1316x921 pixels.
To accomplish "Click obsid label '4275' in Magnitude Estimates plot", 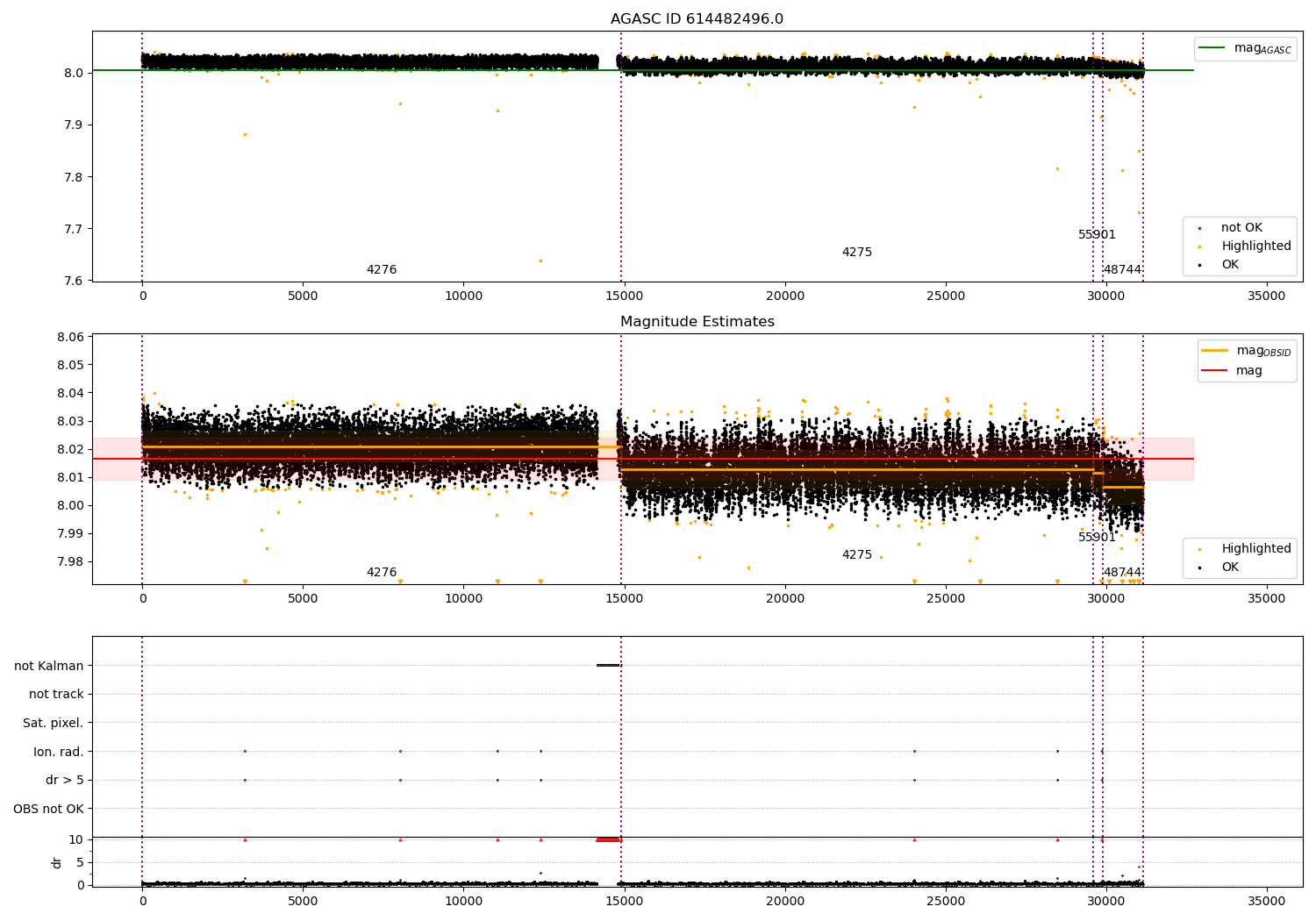I will 857,555.
